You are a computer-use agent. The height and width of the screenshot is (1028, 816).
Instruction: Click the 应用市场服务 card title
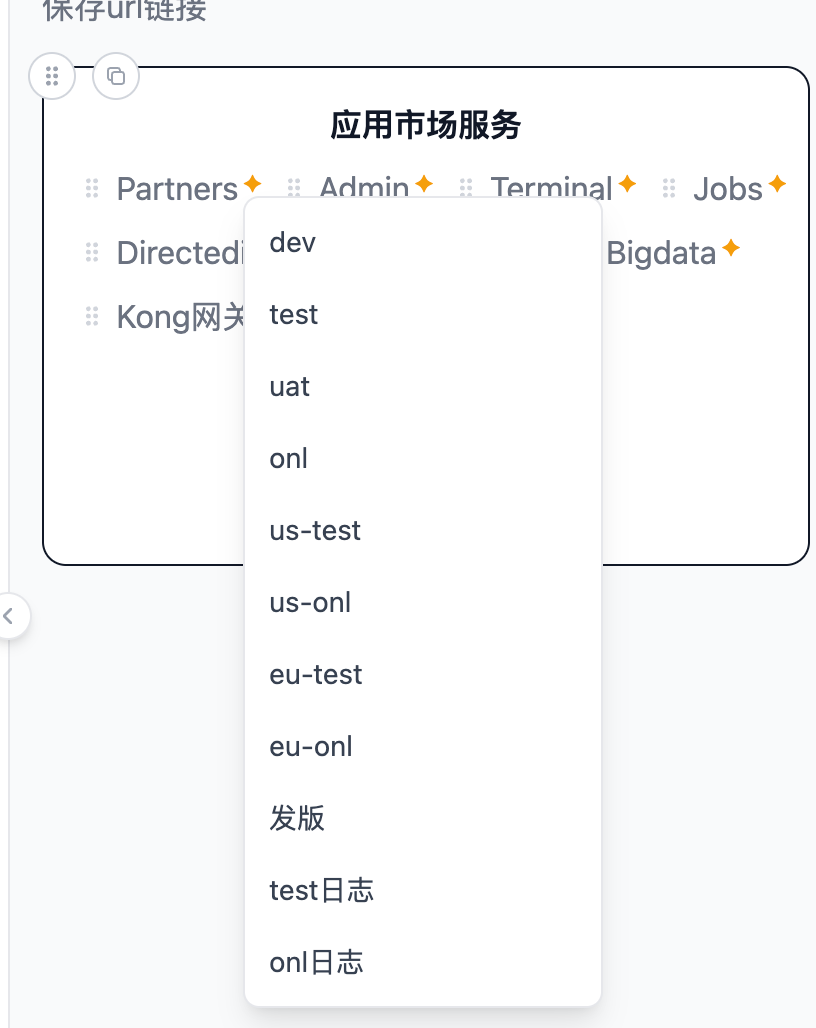[x=426, y=126]
